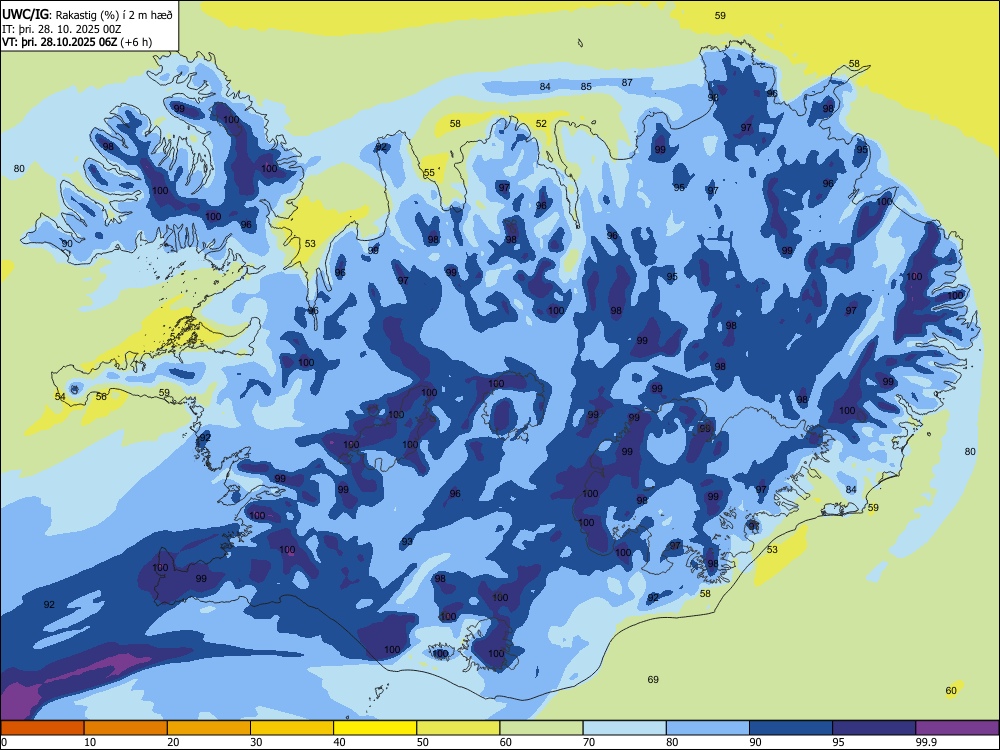
Task: Click the '93' humidity value on the map
Action: point(407,542)
